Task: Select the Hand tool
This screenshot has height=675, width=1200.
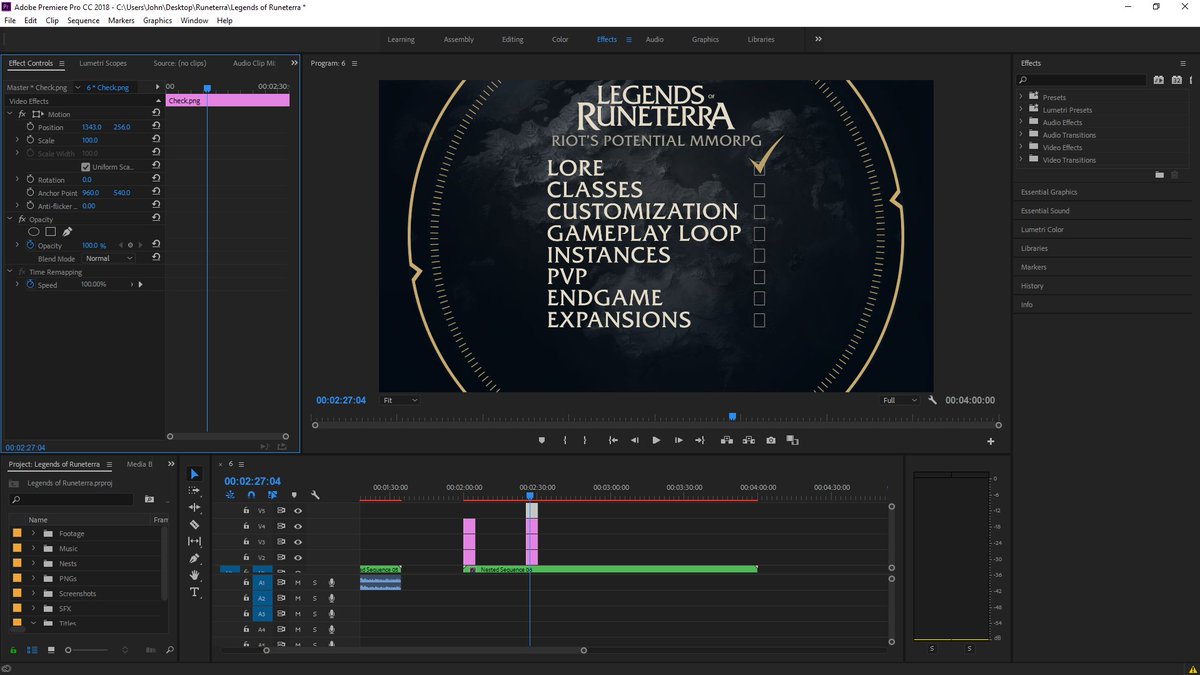Action: coord(194,575)
